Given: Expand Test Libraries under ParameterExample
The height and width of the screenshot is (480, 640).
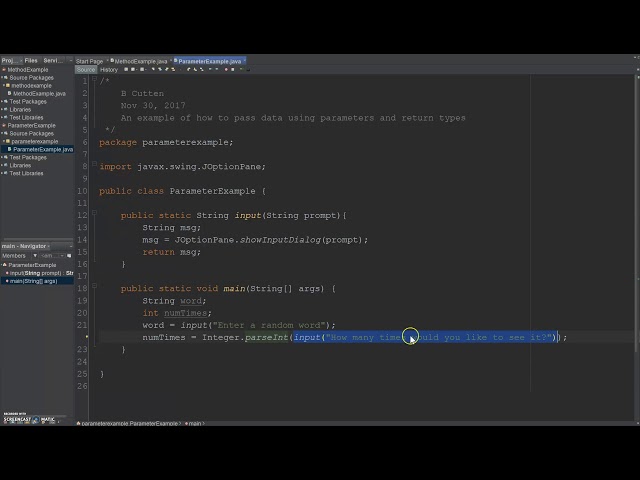Looking at the screenshot, I should pyautogui.click(x=2, y=173).
